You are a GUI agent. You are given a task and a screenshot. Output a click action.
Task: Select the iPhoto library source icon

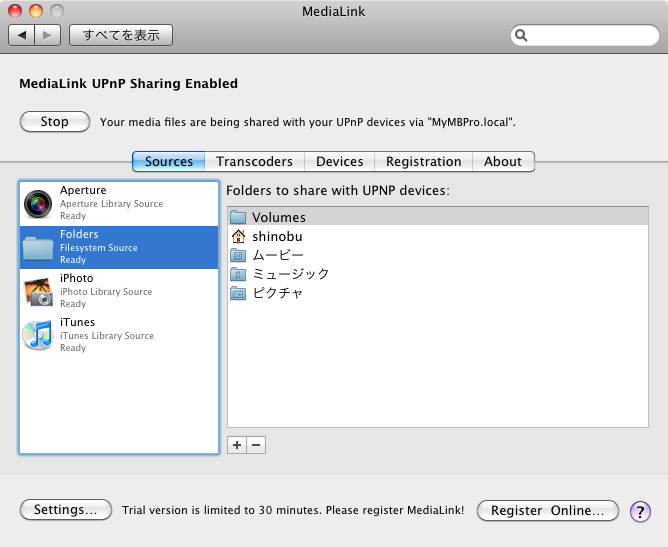[39, 292]
